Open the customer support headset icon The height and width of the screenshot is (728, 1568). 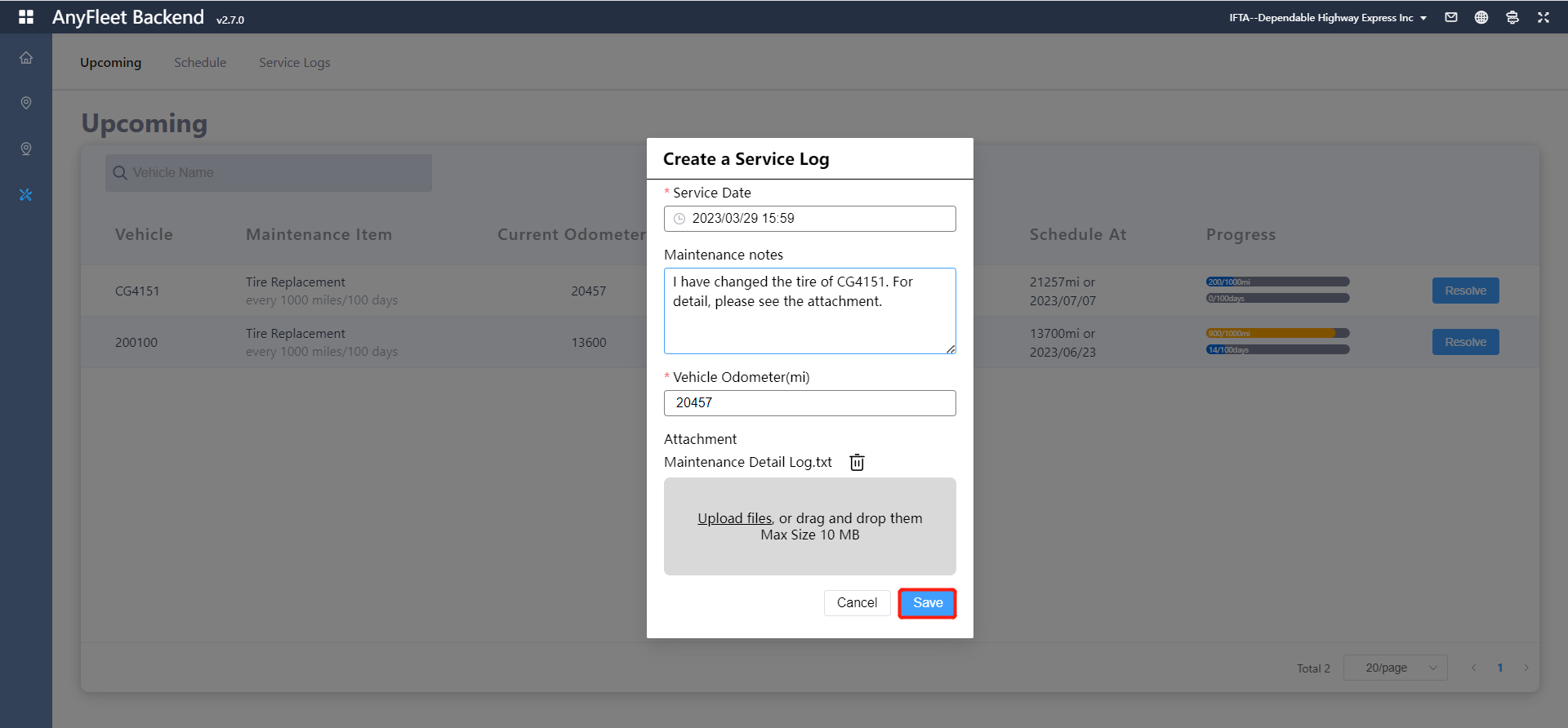(1512, 17)
